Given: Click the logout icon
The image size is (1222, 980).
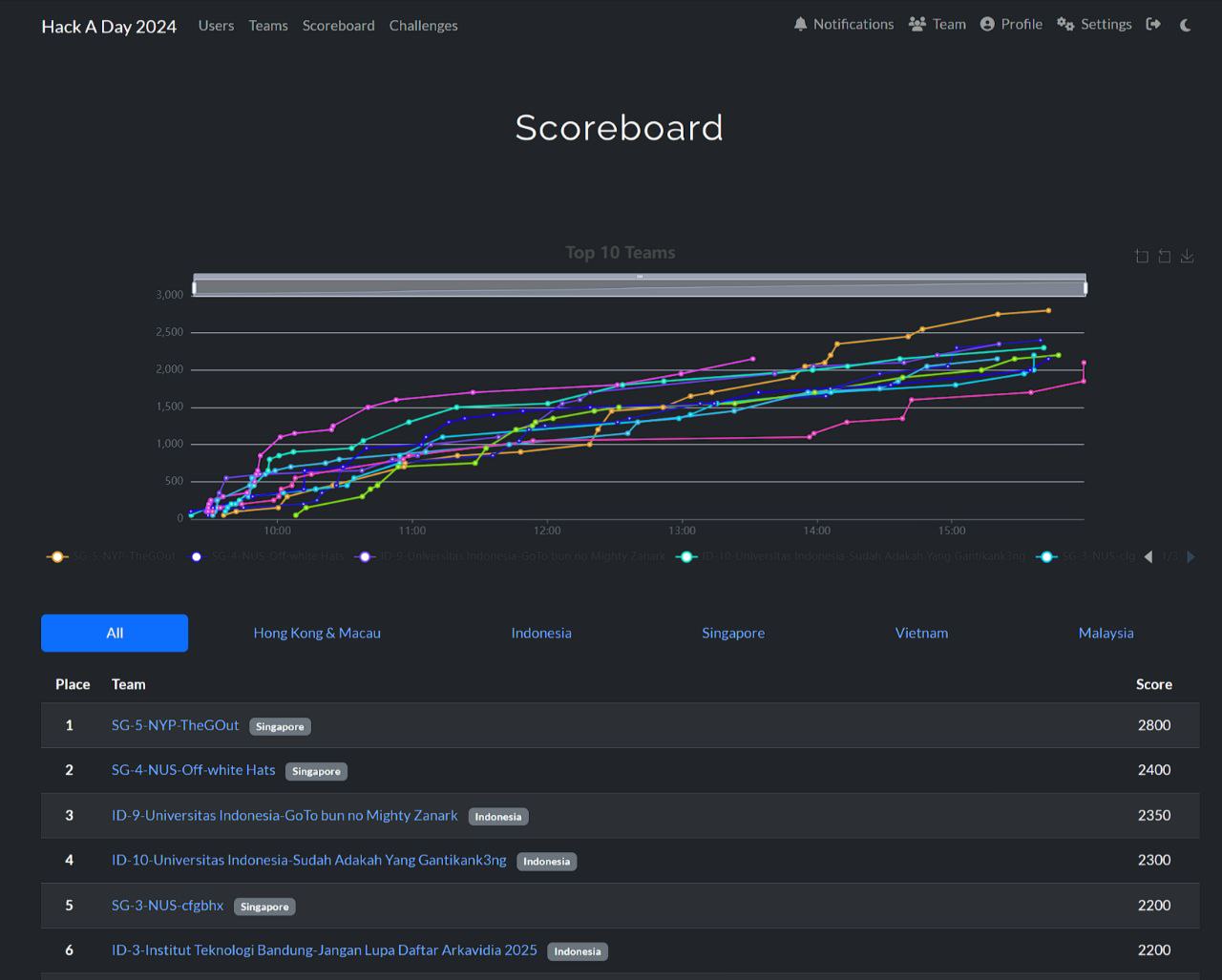Looking at the screenshot, I should tap(1153, 24).
